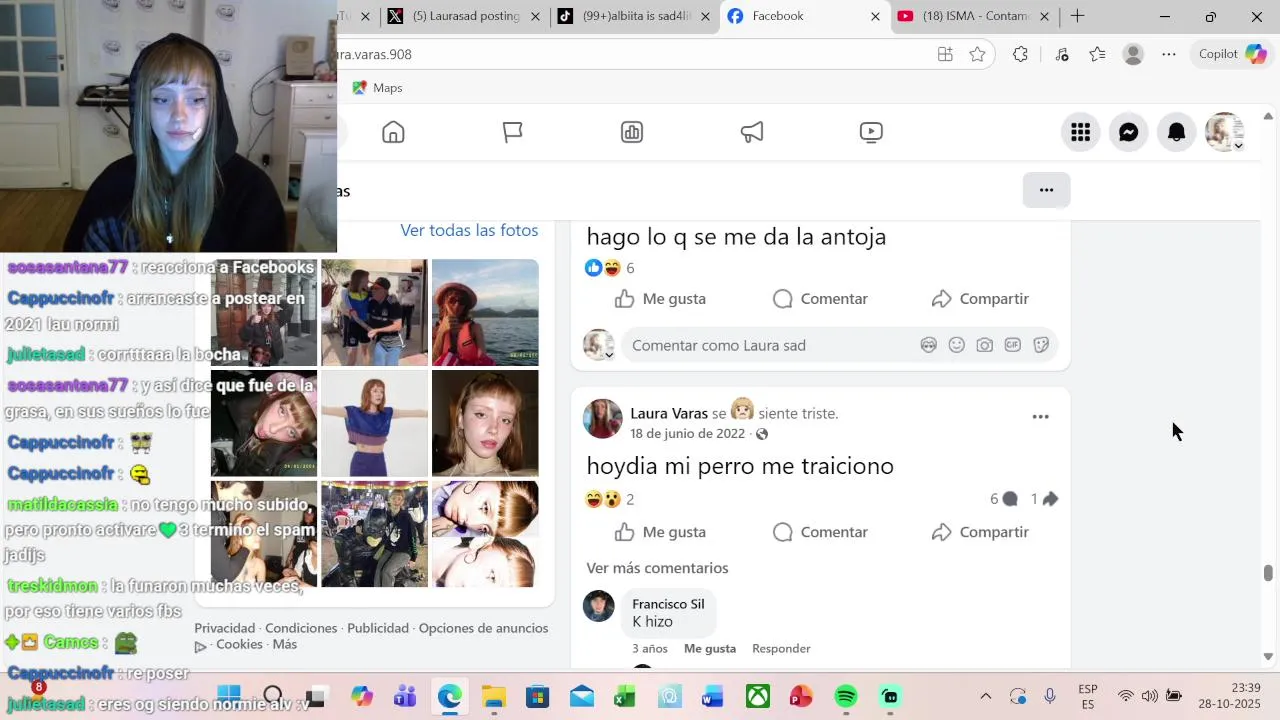Open profile options three-dot button
Image resolution: width=1280 pixels, height=720 pixels.
[x=1046, y=190]
